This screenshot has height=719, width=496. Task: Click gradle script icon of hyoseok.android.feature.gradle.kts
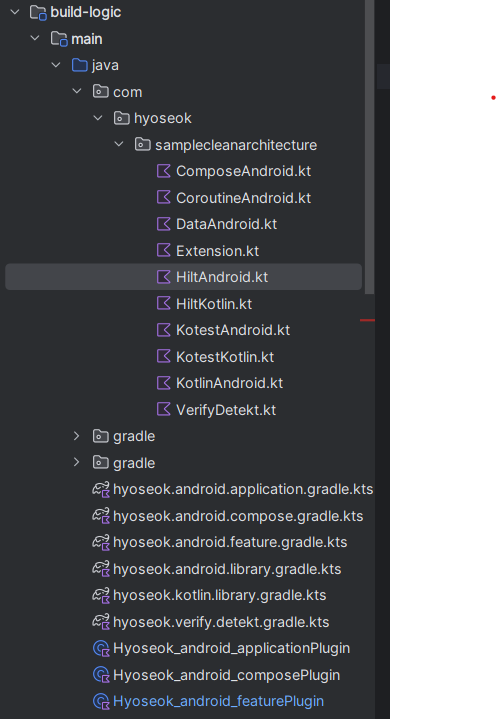(101, 542)
